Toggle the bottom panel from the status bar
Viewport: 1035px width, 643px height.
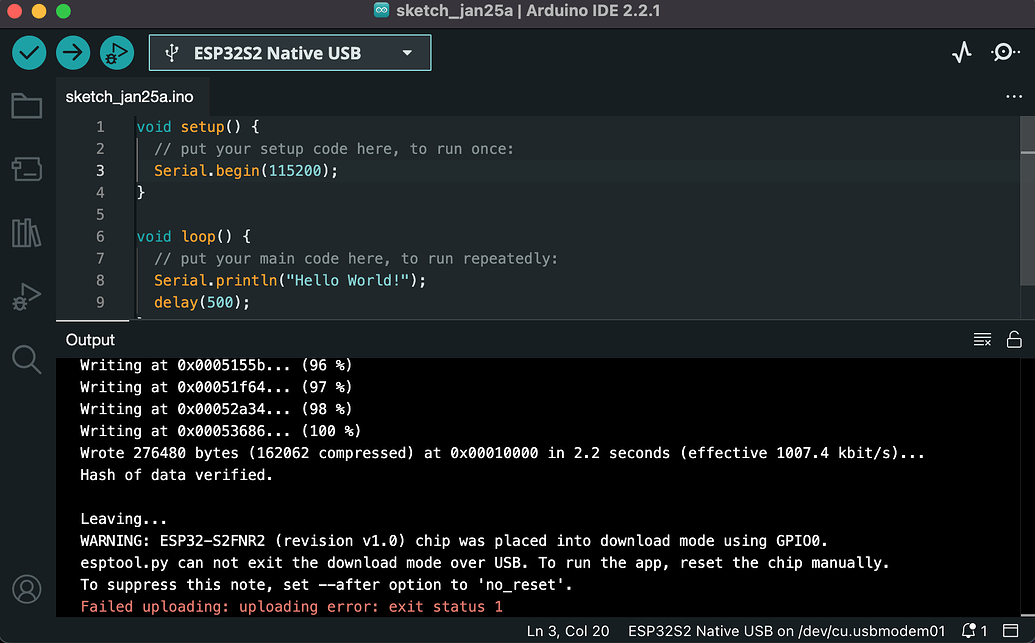click(x=1010, y=631)
